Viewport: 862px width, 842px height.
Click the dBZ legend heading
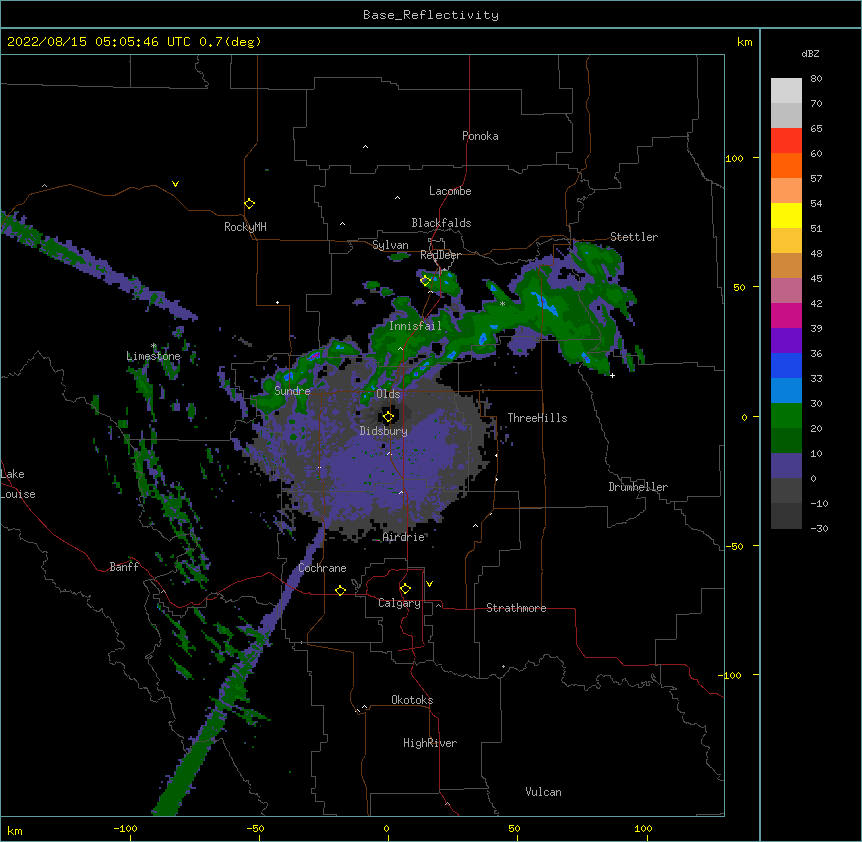point(810,54)
